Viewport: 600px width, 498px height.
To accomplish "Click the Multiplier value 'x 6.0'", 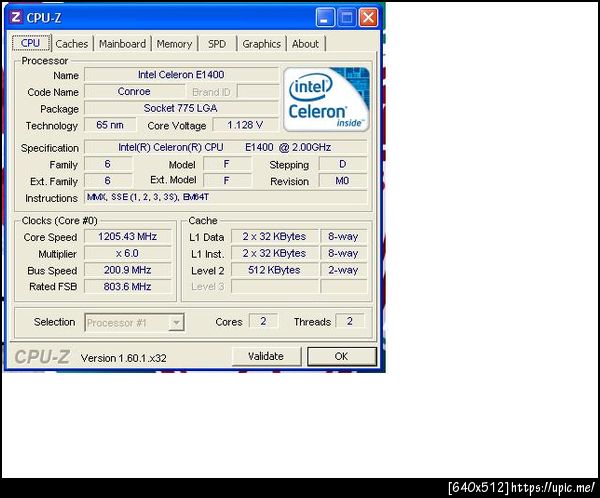I will click(127, 253).
